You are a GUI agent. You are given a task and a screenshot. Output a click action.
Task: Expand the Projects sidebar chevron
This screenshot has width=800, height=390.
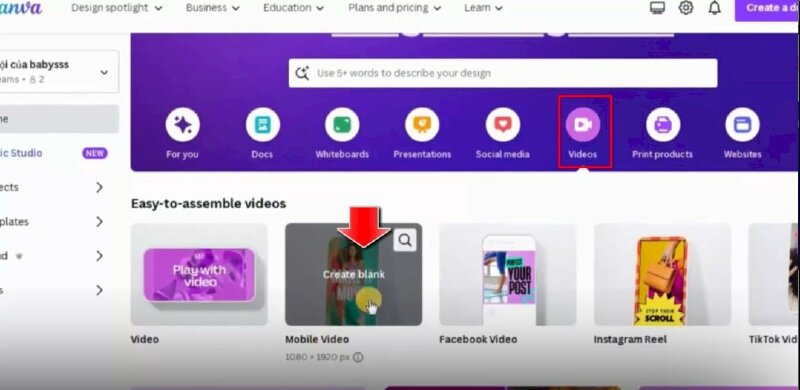click(x=99, y=187)
